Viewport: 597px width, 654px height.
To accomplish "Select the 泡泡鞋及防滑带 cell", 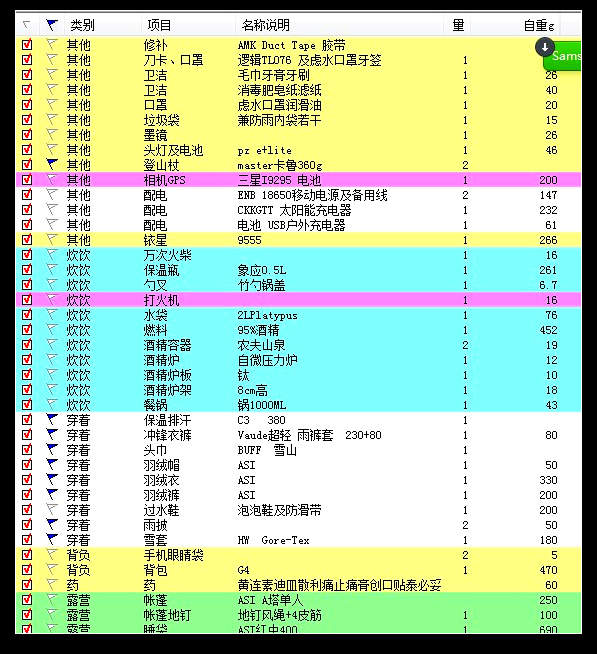I will click(x=279, y=510).
